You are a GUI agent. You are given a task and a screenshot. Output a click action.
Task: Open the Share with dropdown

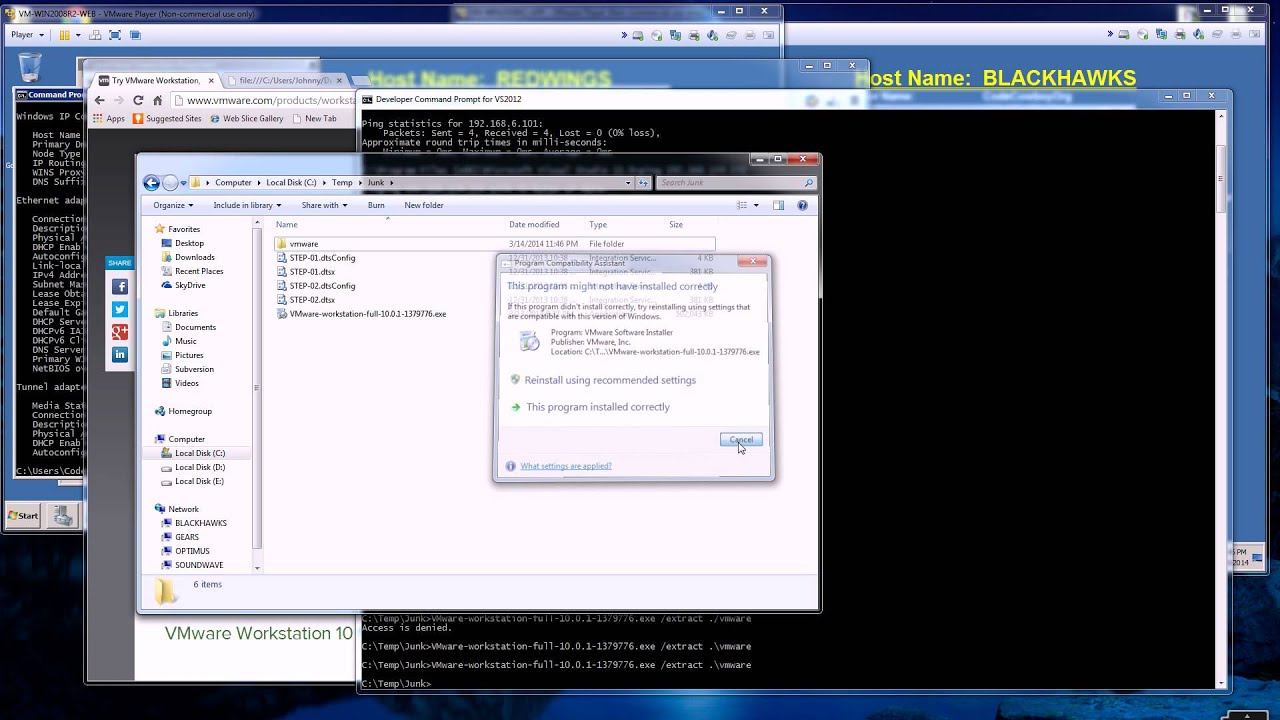(x=325, y=205)
